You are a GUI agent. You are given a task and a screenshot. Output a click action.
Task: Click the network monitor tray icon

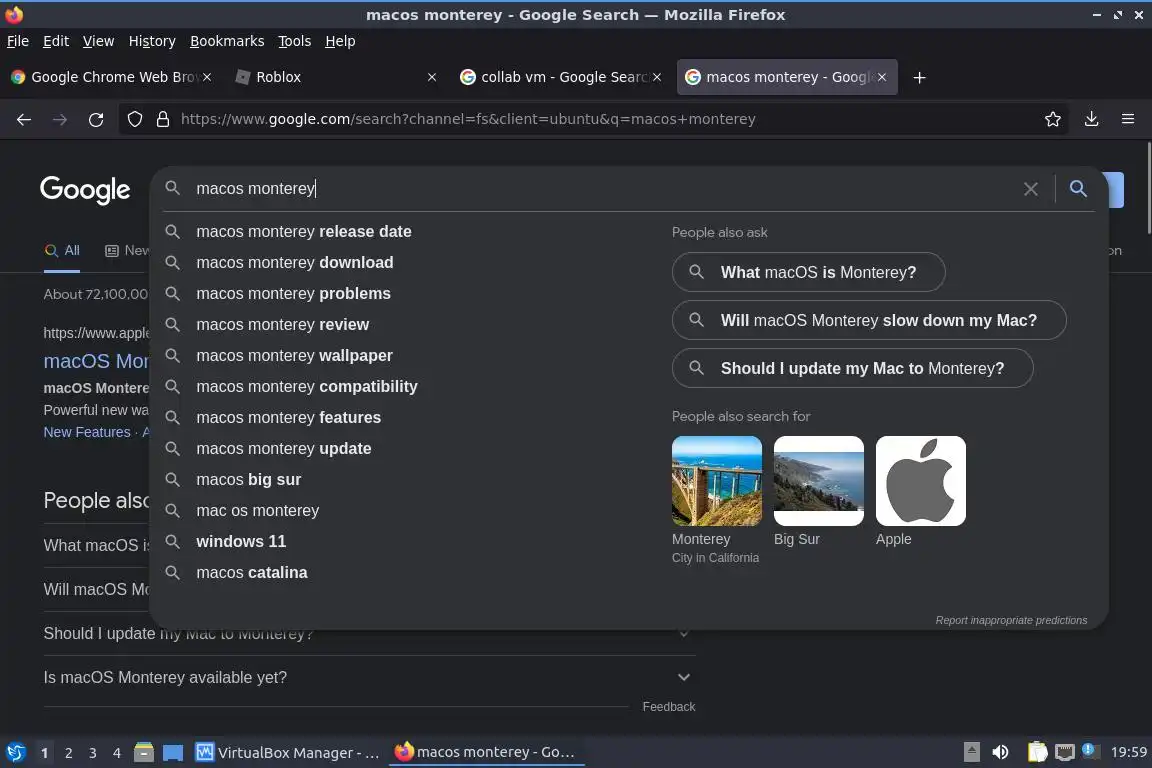(1064, 752)
